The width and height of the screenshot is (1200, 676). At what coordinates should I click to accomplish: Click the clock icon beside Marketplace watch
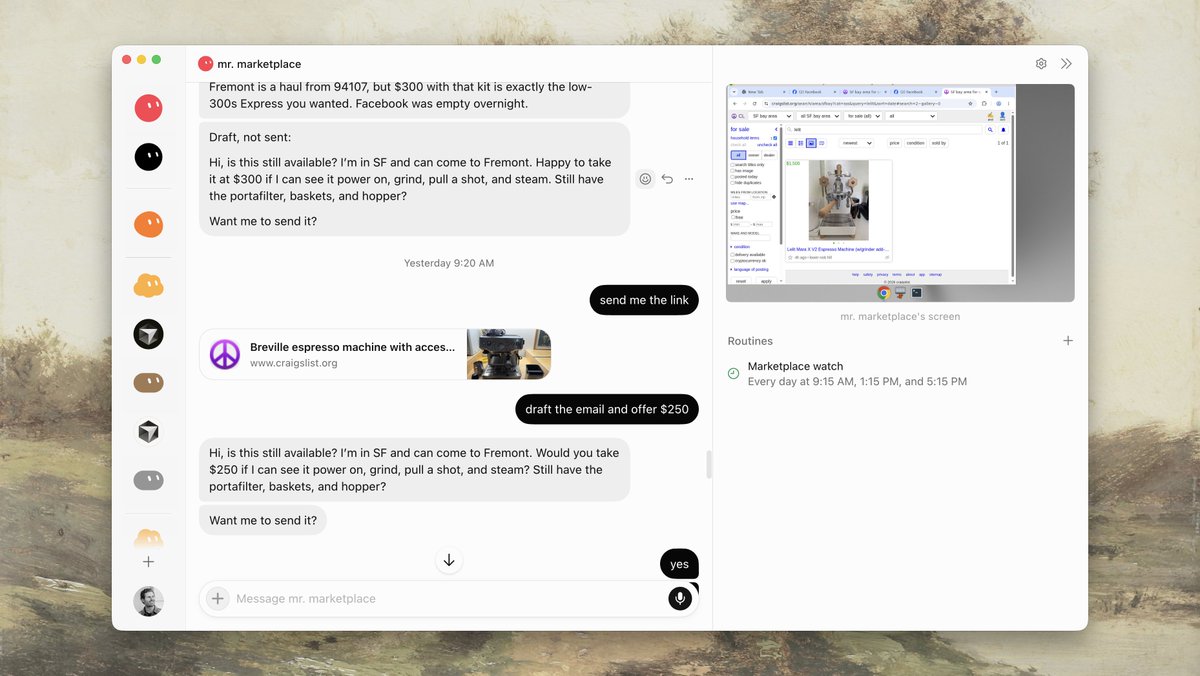coord(734,373)
